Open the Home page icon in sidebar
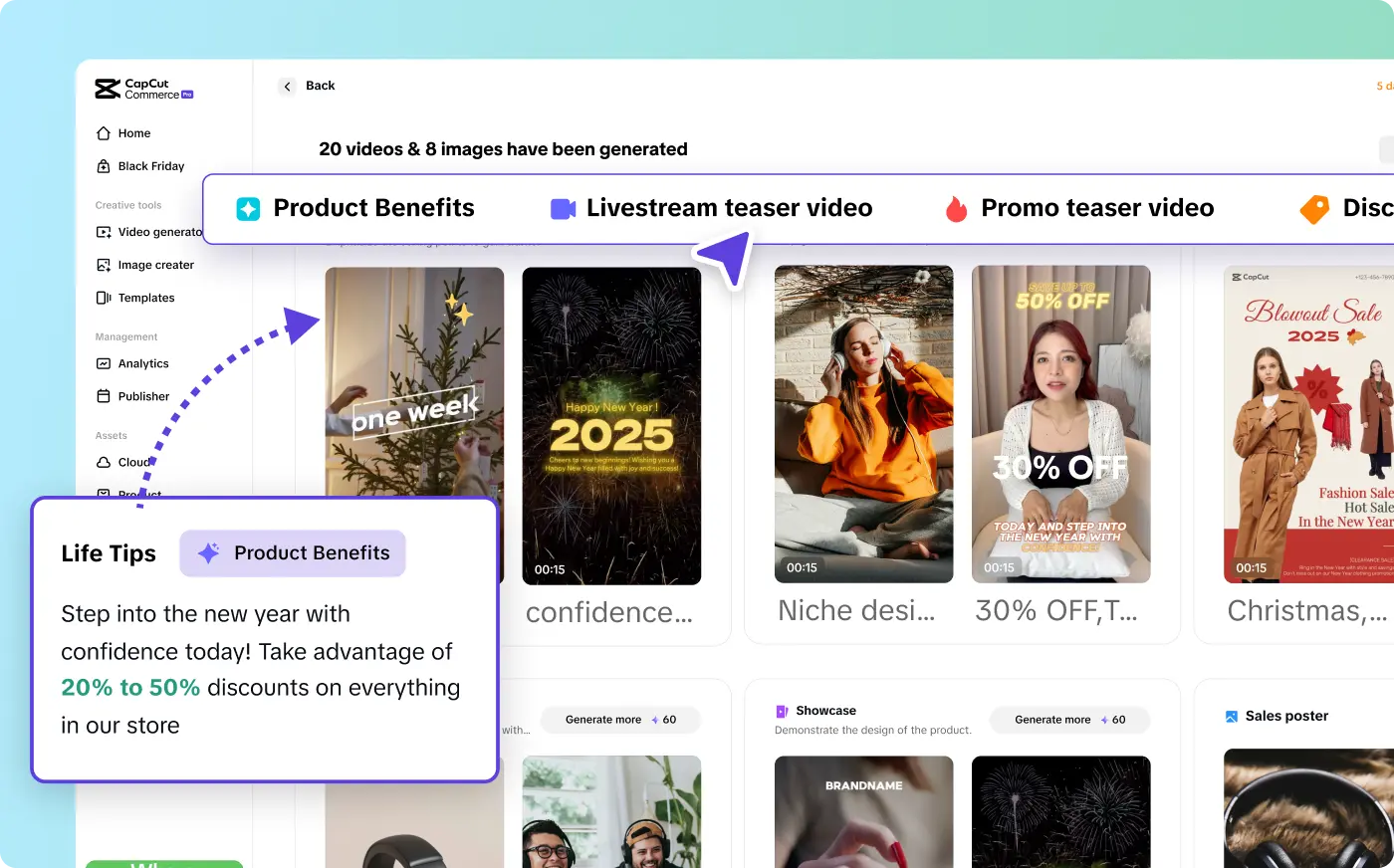The width and height of the screenshot is (1394, 868). coord(104,133)
